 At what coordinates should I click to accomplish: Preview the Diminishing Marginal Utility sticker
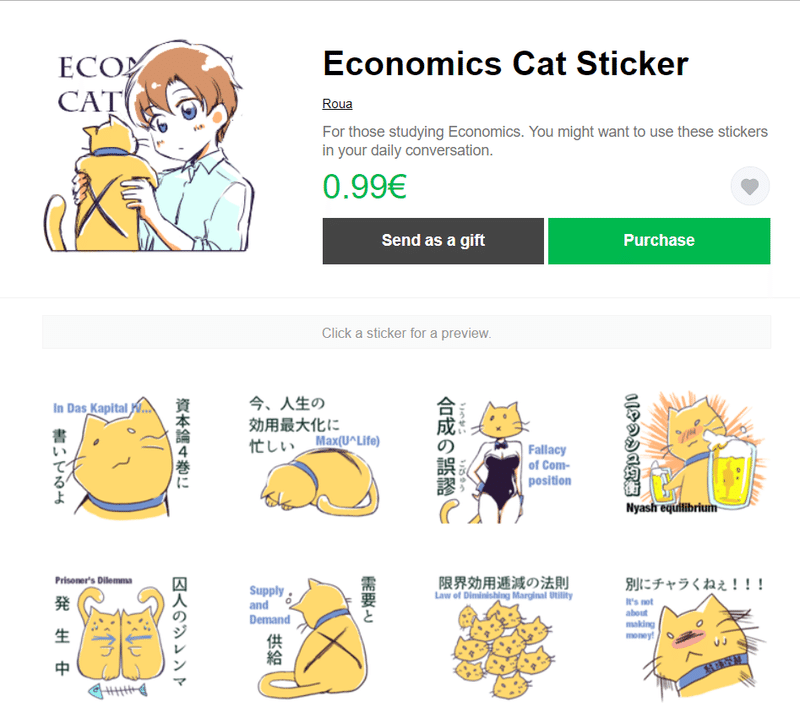[504, 637]
